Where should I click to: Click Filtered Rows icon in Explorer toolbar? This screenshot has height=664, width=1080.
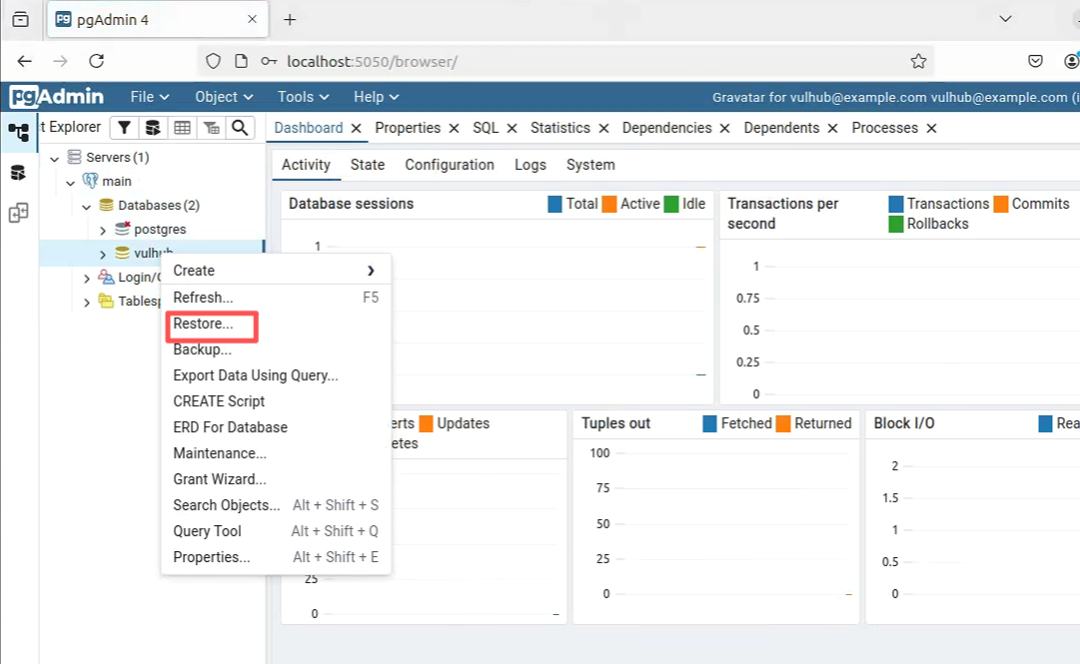[x=211, y=127]
